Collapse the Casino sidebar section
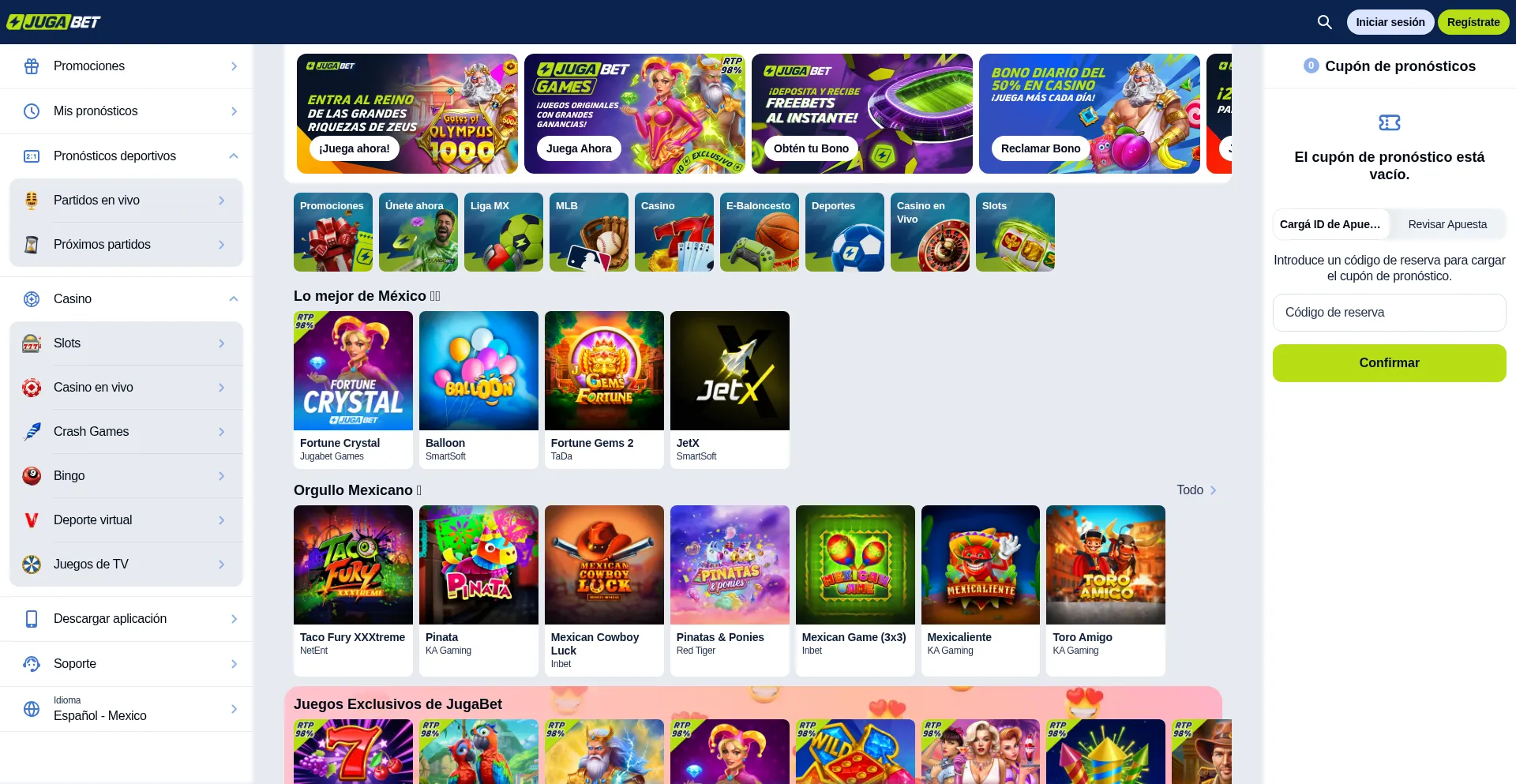The width and height of the screenshot is (1516, 784). point(234,299)
